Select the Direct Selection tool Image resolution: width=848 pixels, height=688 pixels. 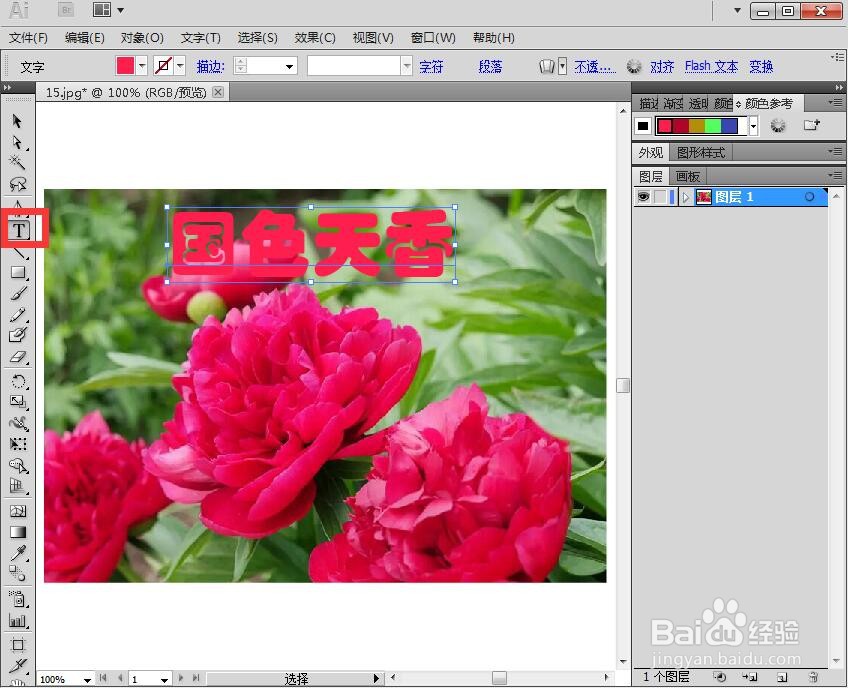click(x=17, y=142)
